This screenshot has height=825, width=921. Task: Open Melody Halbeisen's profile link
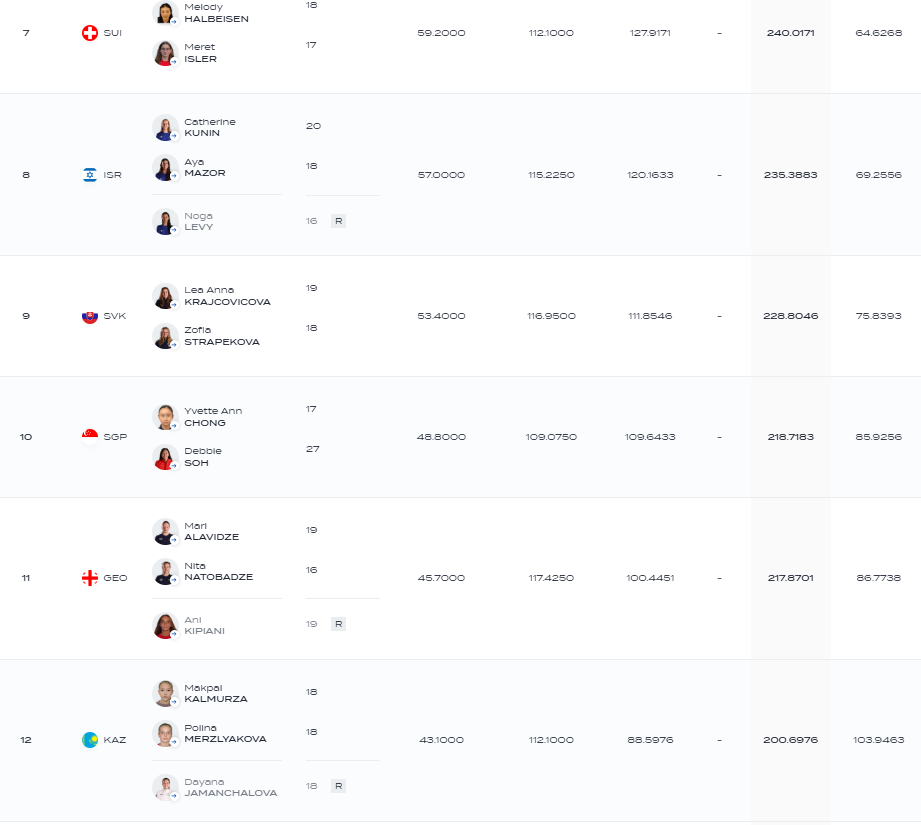[x=216, y=13]
